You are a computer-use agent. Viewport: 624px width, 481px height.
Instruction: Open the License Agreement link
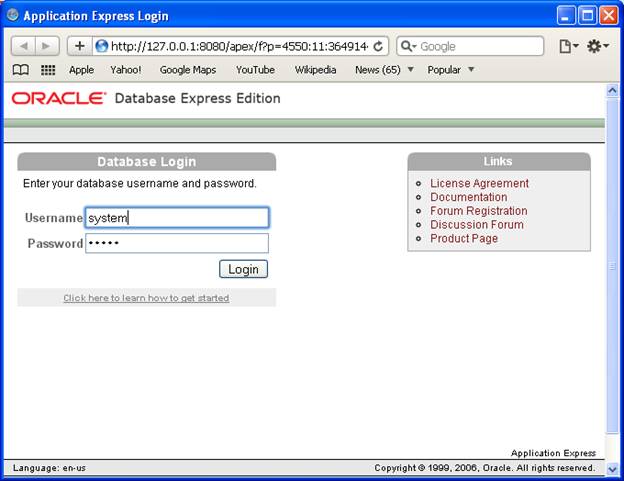pos(479,183)
